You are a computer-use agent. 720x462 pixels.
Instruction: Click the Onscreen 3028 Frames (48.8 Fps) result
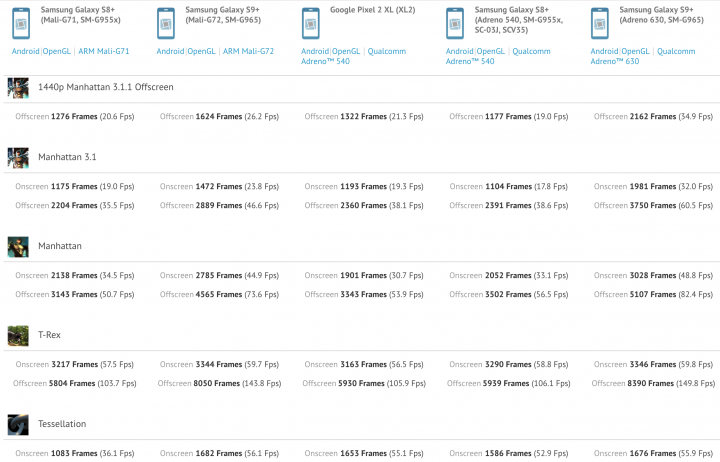[x=653, y=276]
